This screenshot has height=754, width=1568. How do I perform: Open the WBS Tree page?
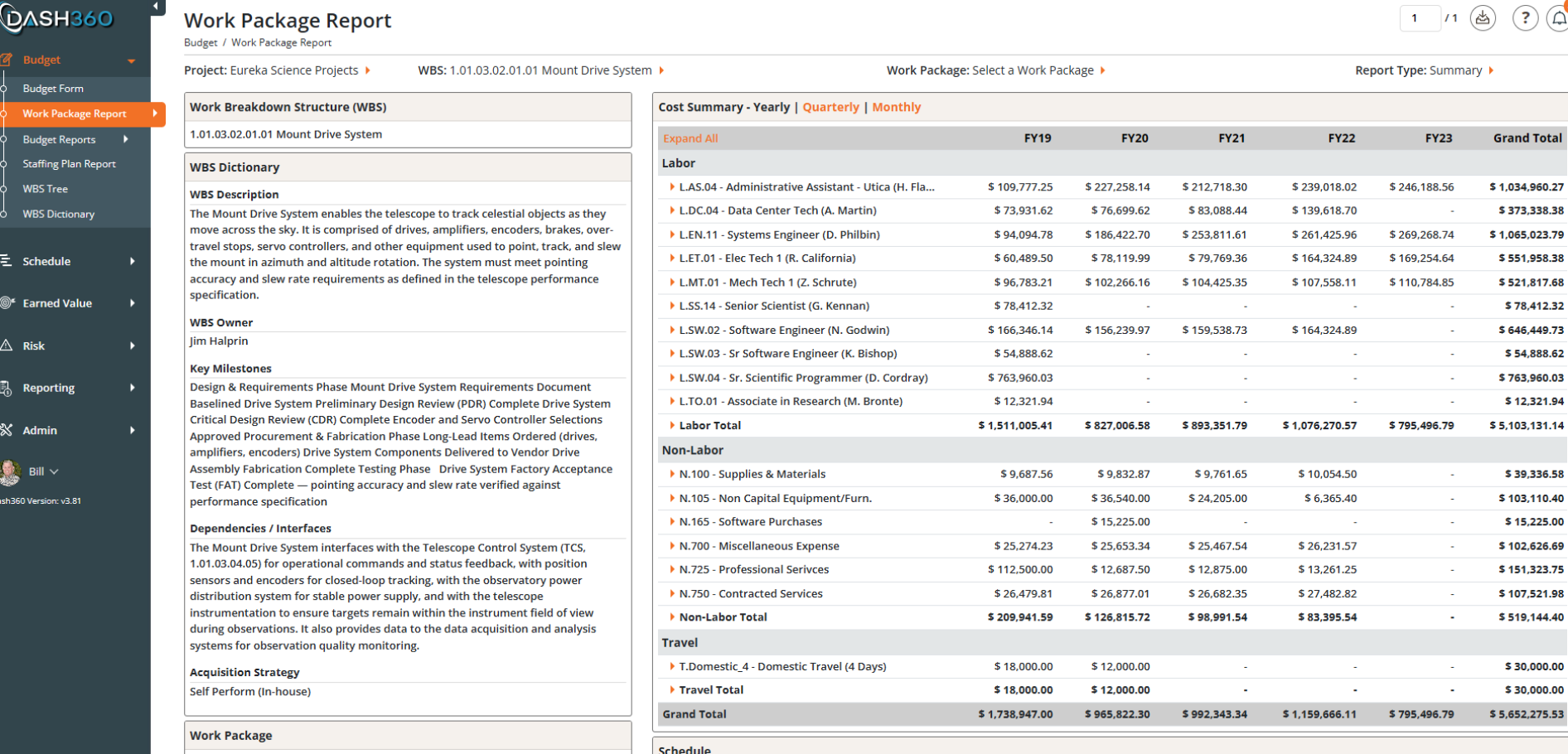pos(45,189)
